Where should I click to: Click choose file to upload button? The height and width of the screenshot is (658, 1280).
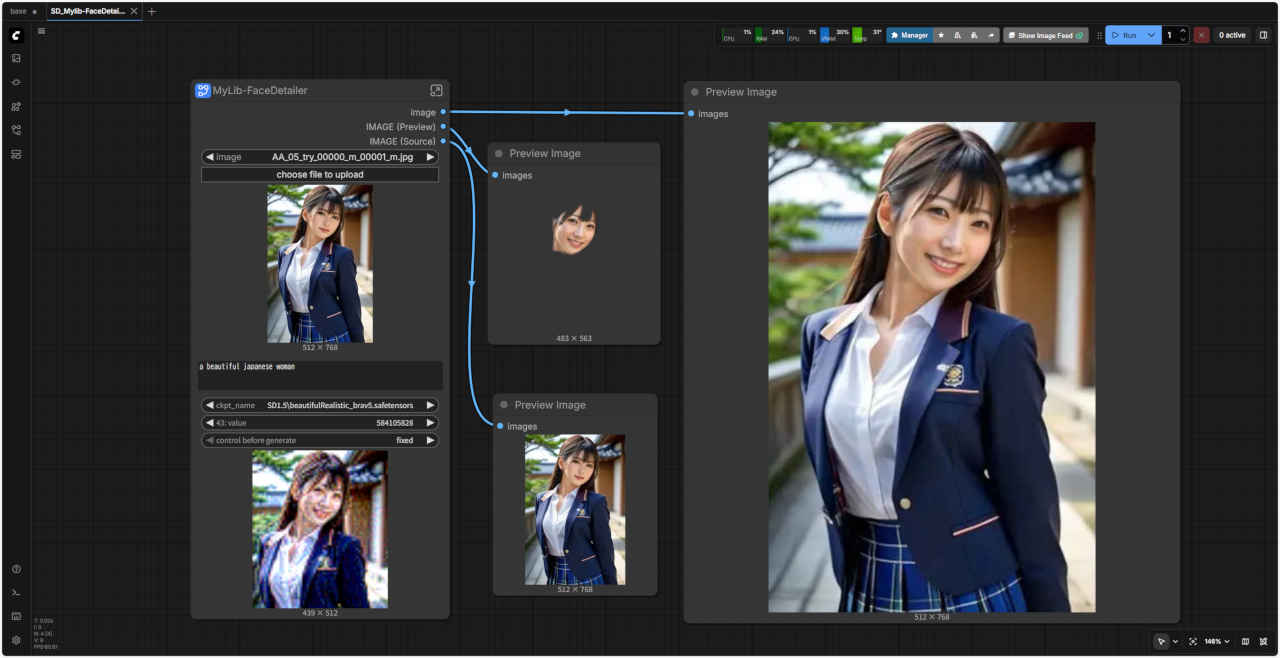click(x=320, y=174)
